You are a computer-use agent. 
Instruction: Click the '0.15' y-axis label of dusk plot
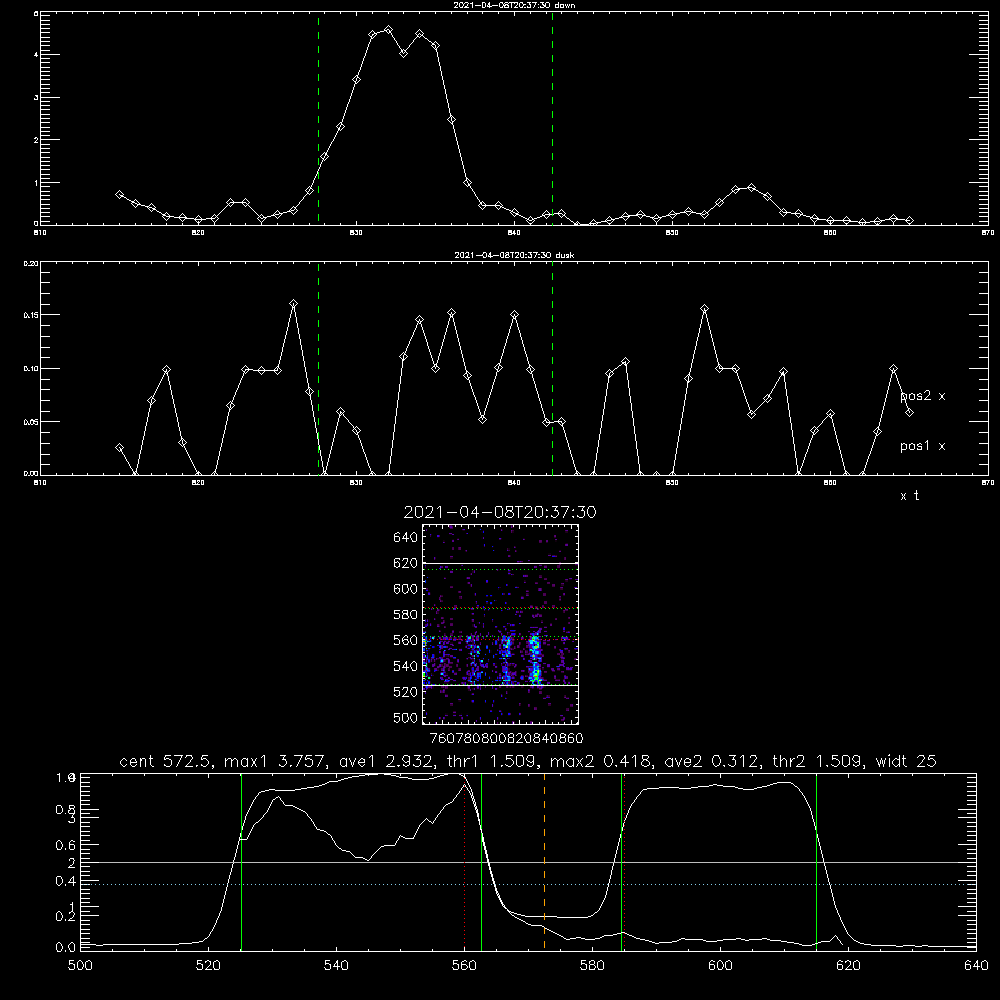point(30,315)
